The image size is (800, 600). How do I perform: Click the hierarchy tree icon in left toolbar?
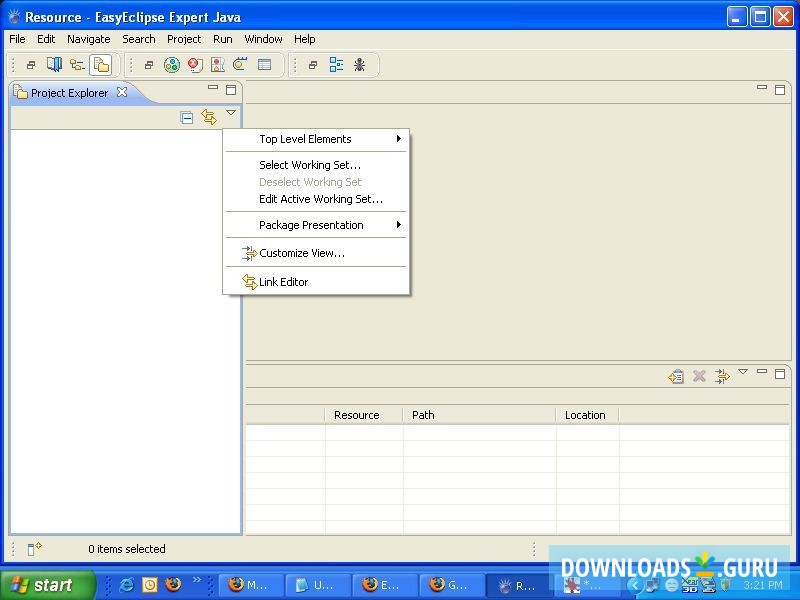coord(77,65)
